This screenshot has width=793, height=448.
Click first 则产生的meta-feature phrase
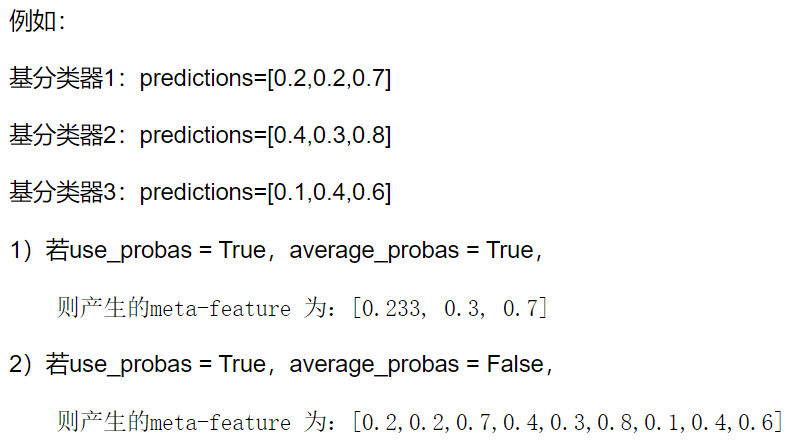(x=173, y=308)
